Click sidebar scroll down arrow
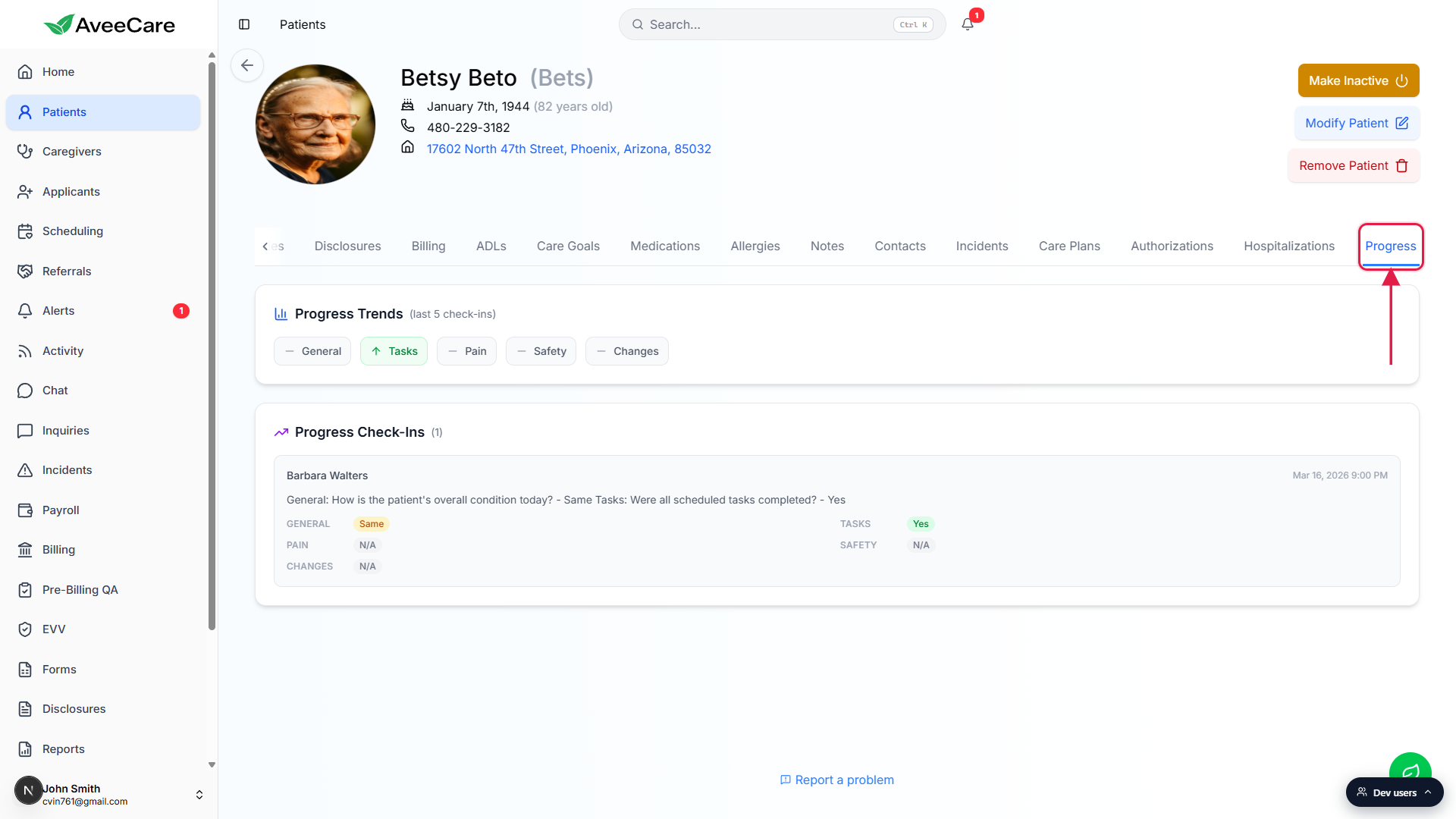Viewport: 1456px width, 819px height. coord(212,765)
